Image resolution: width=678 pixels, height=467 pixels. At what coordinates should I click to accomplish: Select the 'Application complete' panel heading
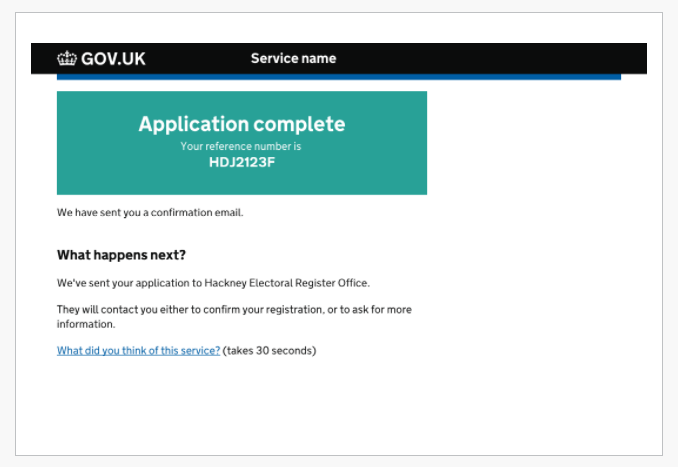(x=242, y=124)
